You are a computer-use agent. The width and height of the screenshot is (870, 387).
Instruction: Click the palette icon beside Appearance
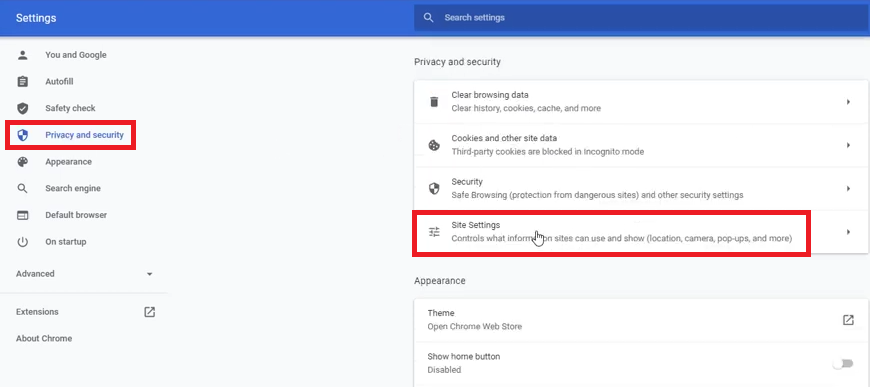(22, 162)
